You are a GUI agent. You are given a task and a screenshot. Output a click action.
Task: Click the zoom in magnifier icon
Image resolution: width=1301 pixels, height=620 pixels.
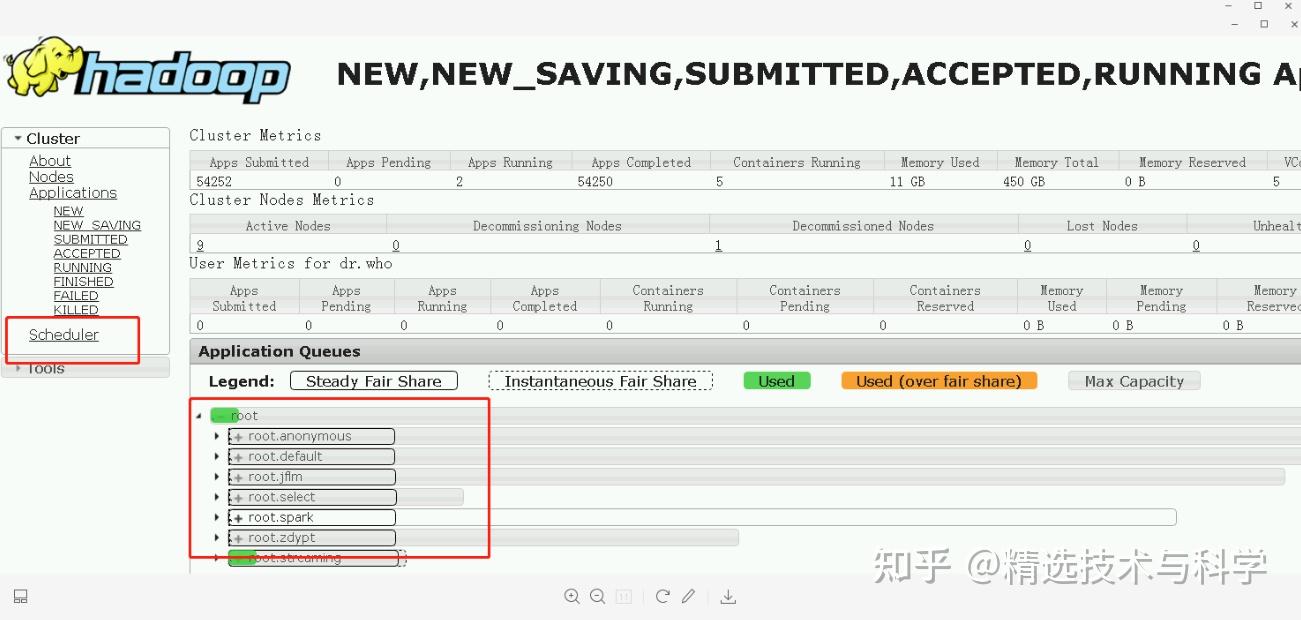[572, 596]
